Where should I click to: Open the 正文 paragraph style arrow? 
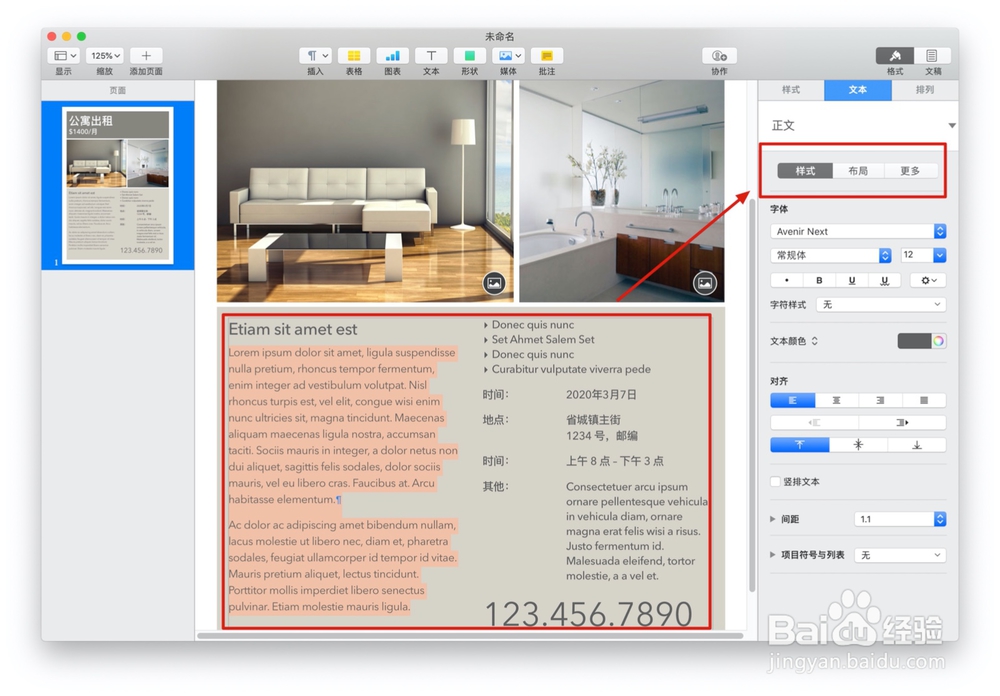[952, 126]
